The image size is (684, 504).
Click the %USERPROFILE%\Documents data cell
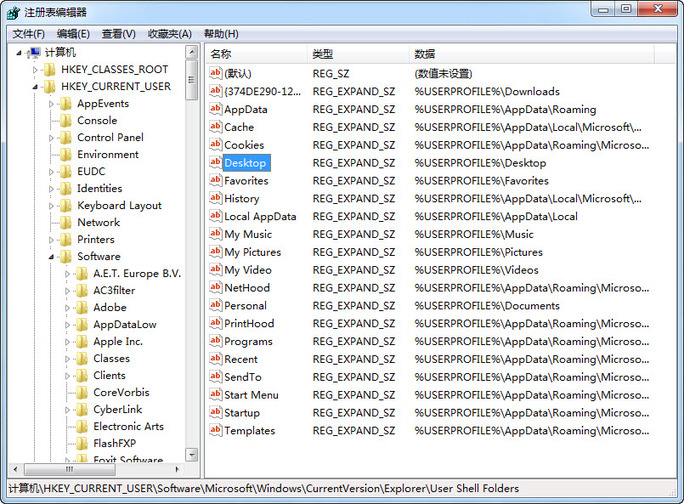coord(487,305)
